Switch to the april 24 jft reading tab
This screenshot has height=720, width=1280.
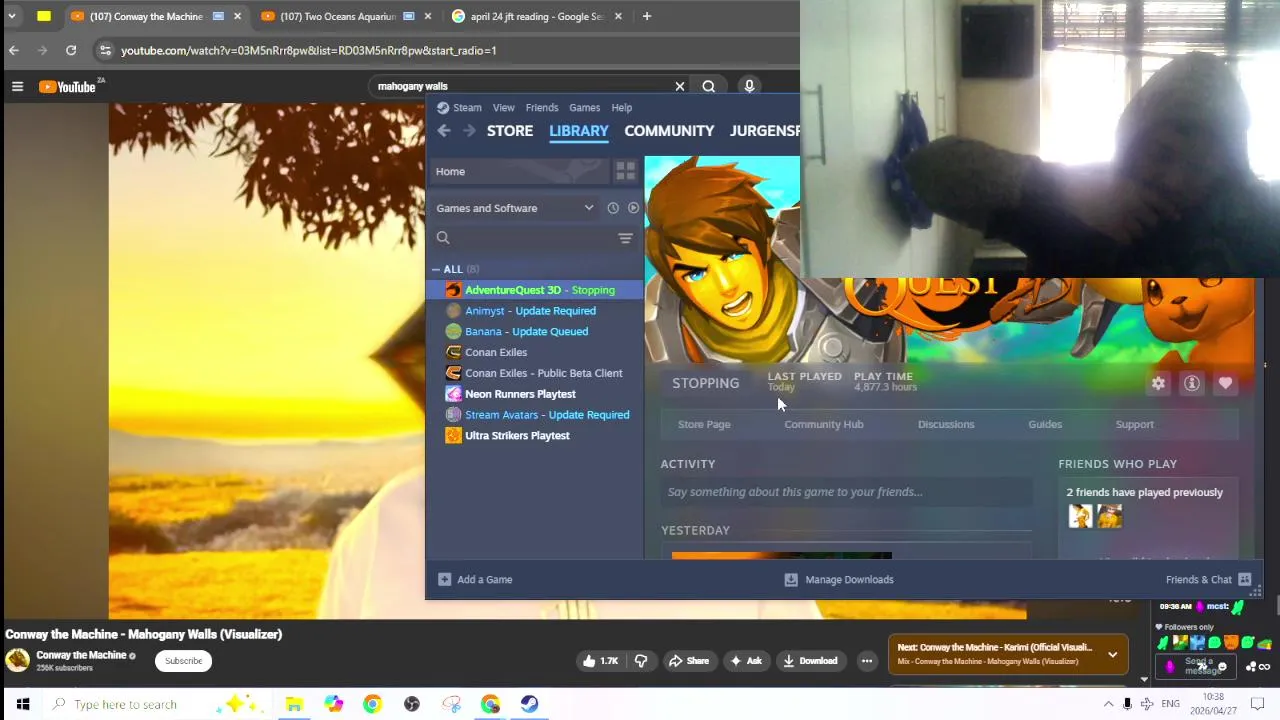tap(536, 16)
